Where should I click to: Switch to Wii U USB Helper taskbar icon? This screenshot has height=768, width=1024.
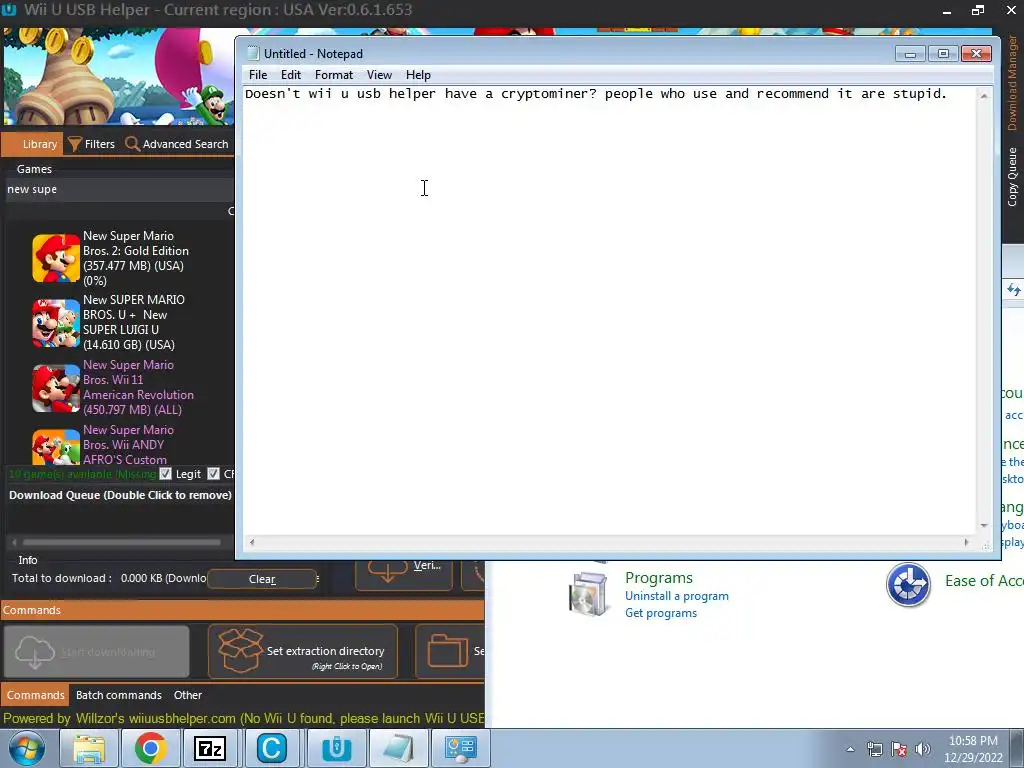click(336, 748)
